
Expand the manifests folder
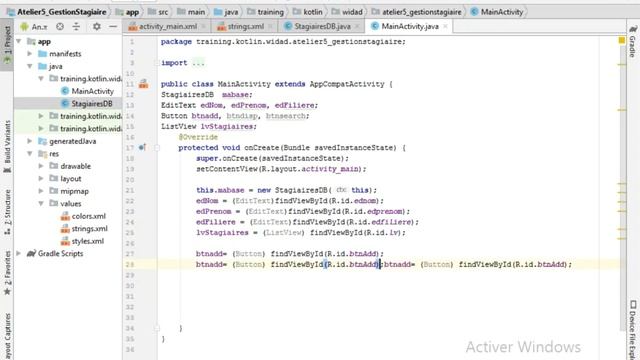point(29,53)
